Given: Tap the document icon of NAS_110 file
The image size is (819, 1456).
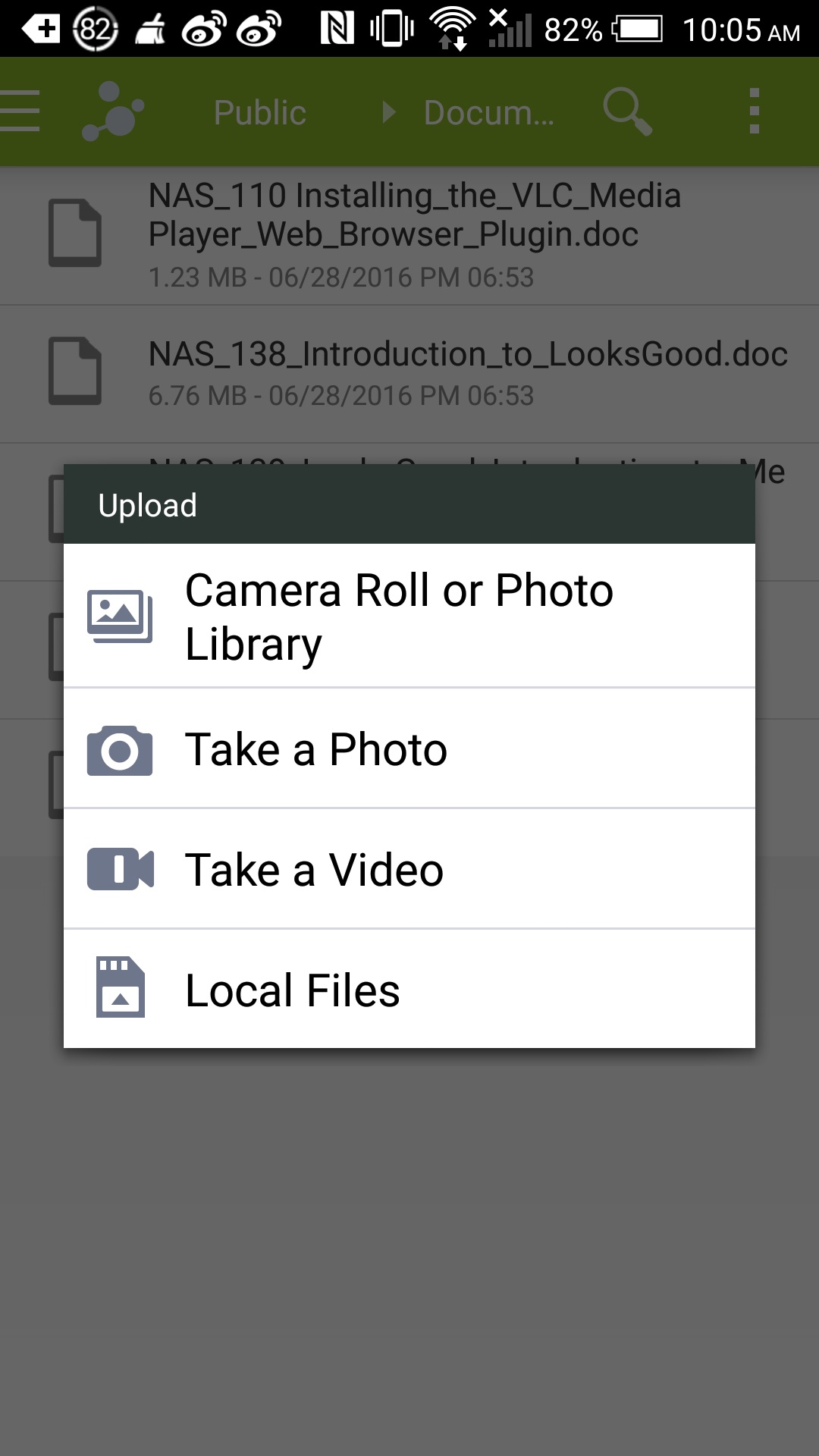Looking at the screenshot, I should coord(75,233).
